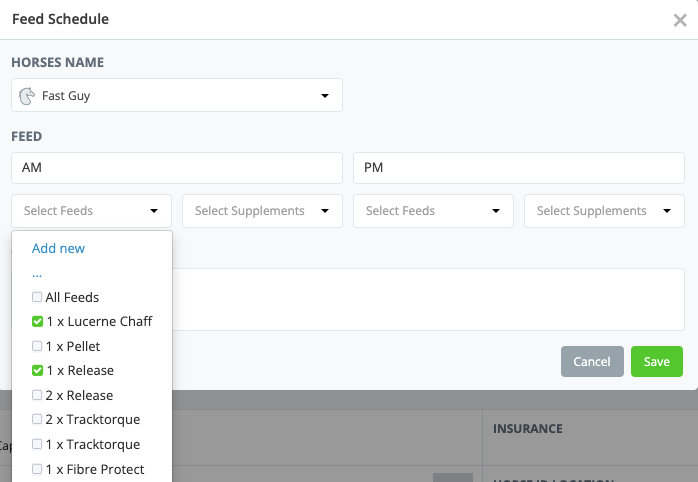Click the horse head icon beside Fast Guy
This screenshot has height=482, width=698.
coord(27,96)
